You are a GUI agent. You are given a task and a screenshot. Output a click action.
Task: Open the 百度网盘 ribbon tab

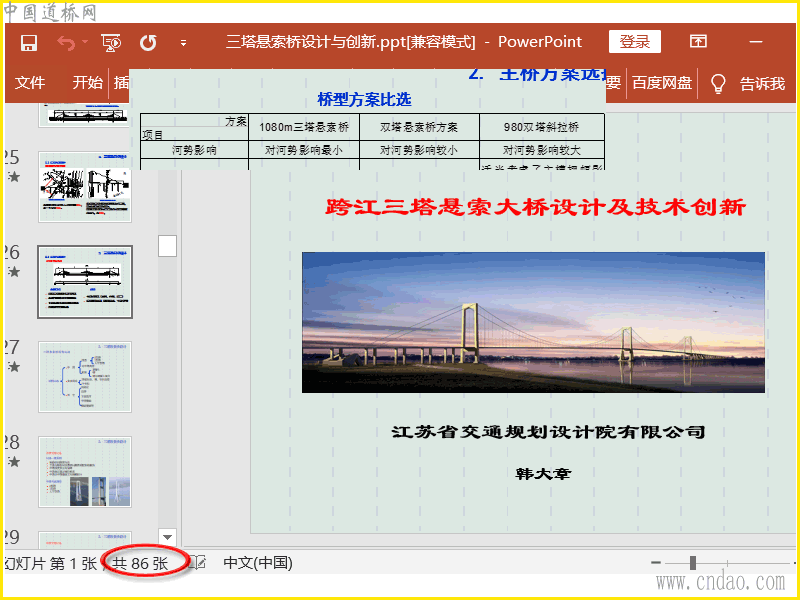pyautogui.click(x=662, y=83)
